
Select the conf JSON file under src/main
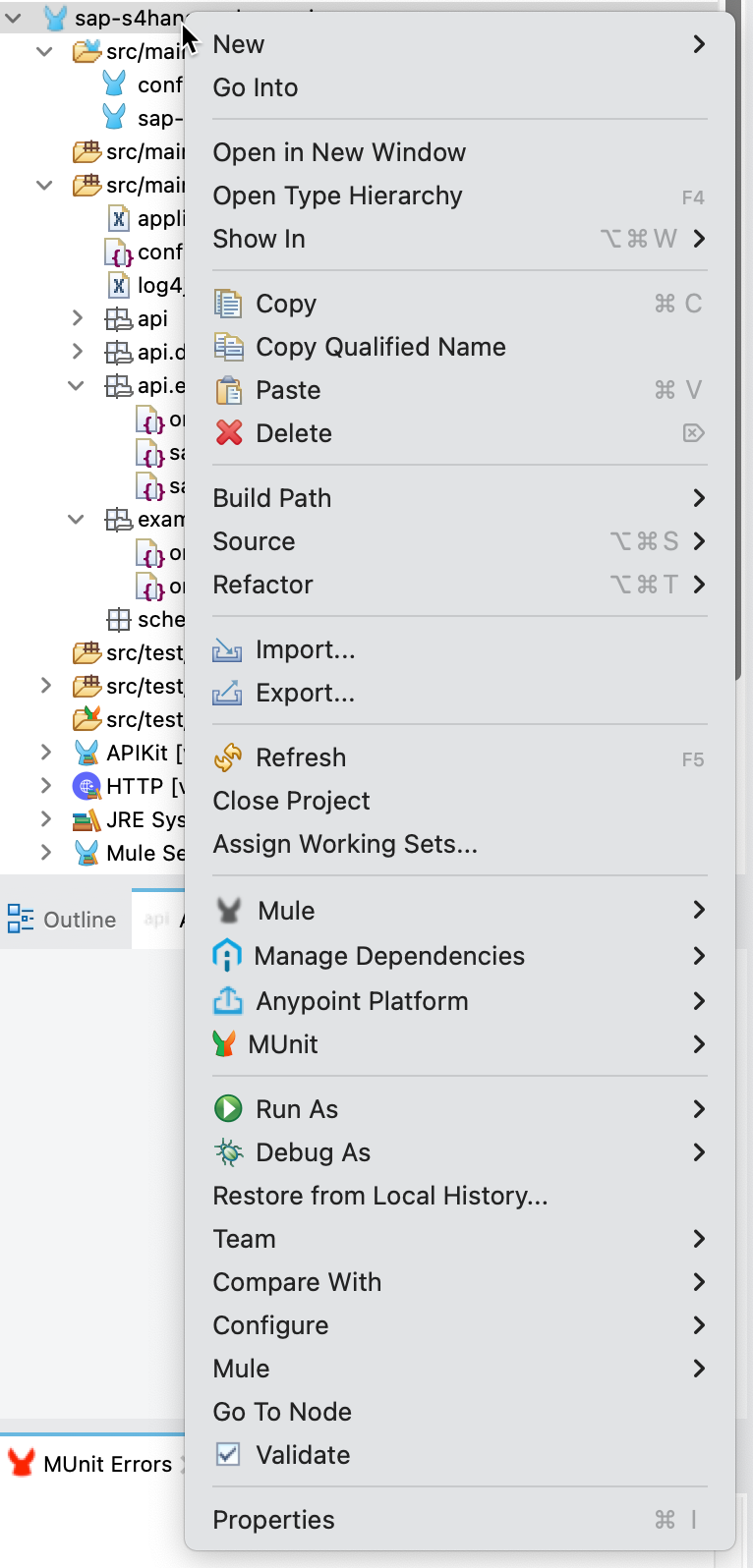coord(144,252)
